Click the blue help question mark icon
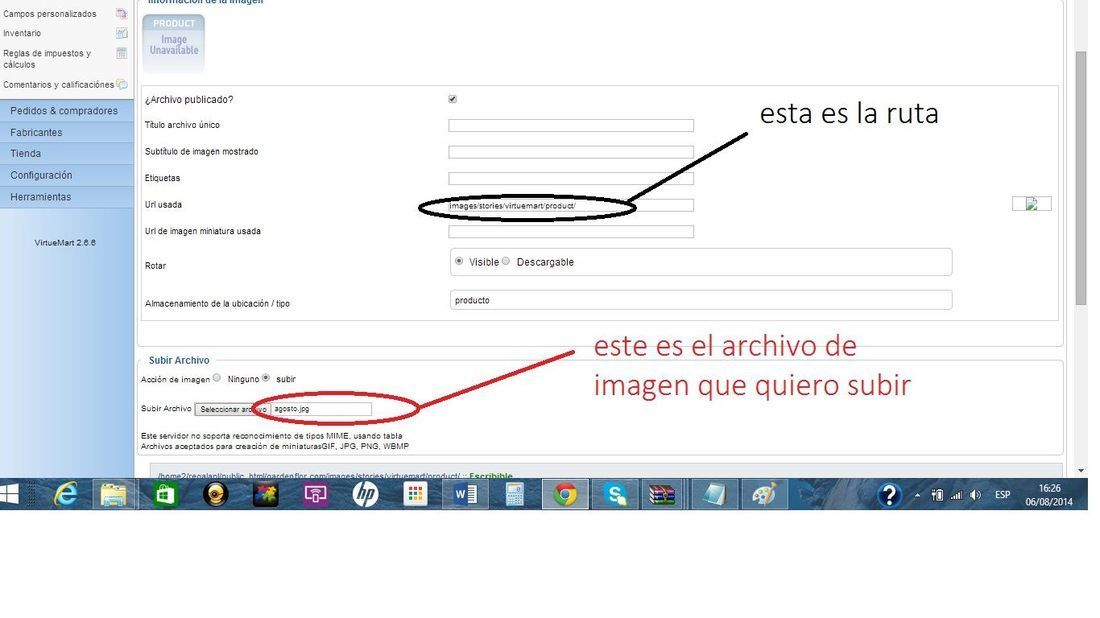The width and height of the screenshot is (1100, 618). 889,495
